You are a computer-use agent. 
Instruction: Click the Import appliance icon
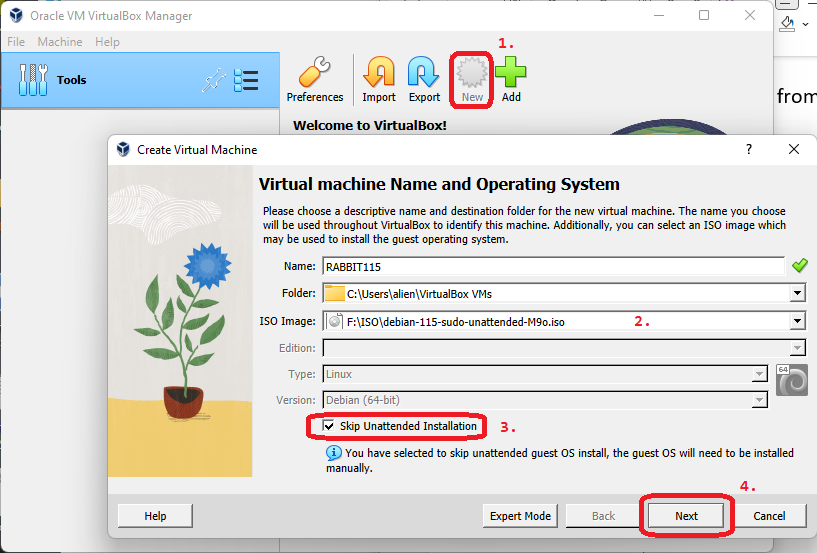tap(379, 80)
